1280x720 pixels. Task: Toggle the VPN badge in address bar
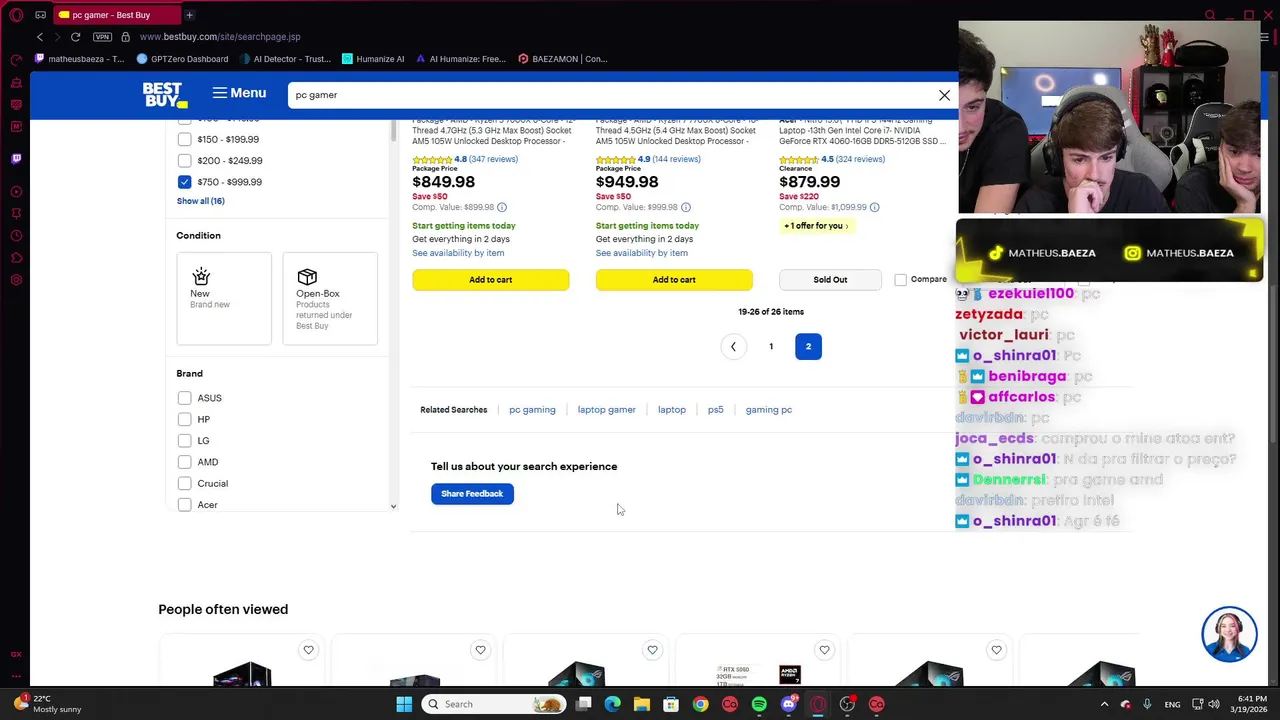[102, 37]
